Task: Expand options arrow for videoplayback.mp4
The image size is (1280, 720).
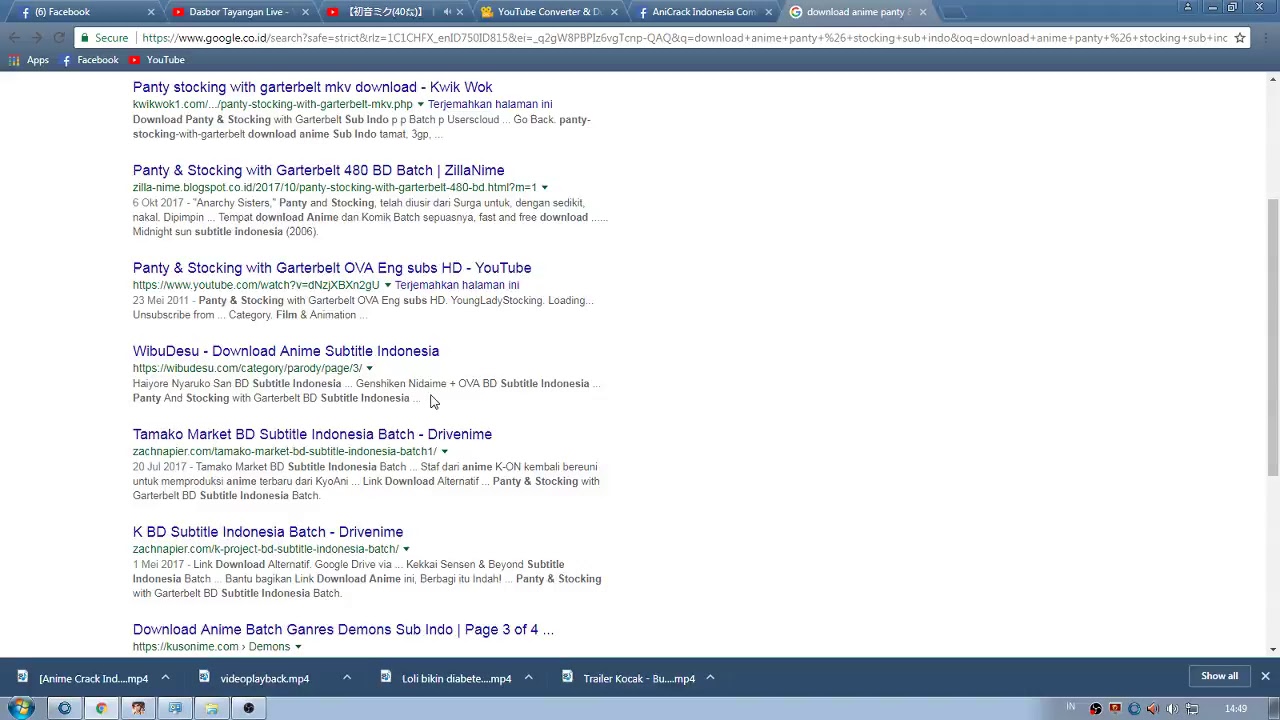Action: [347, 678]
